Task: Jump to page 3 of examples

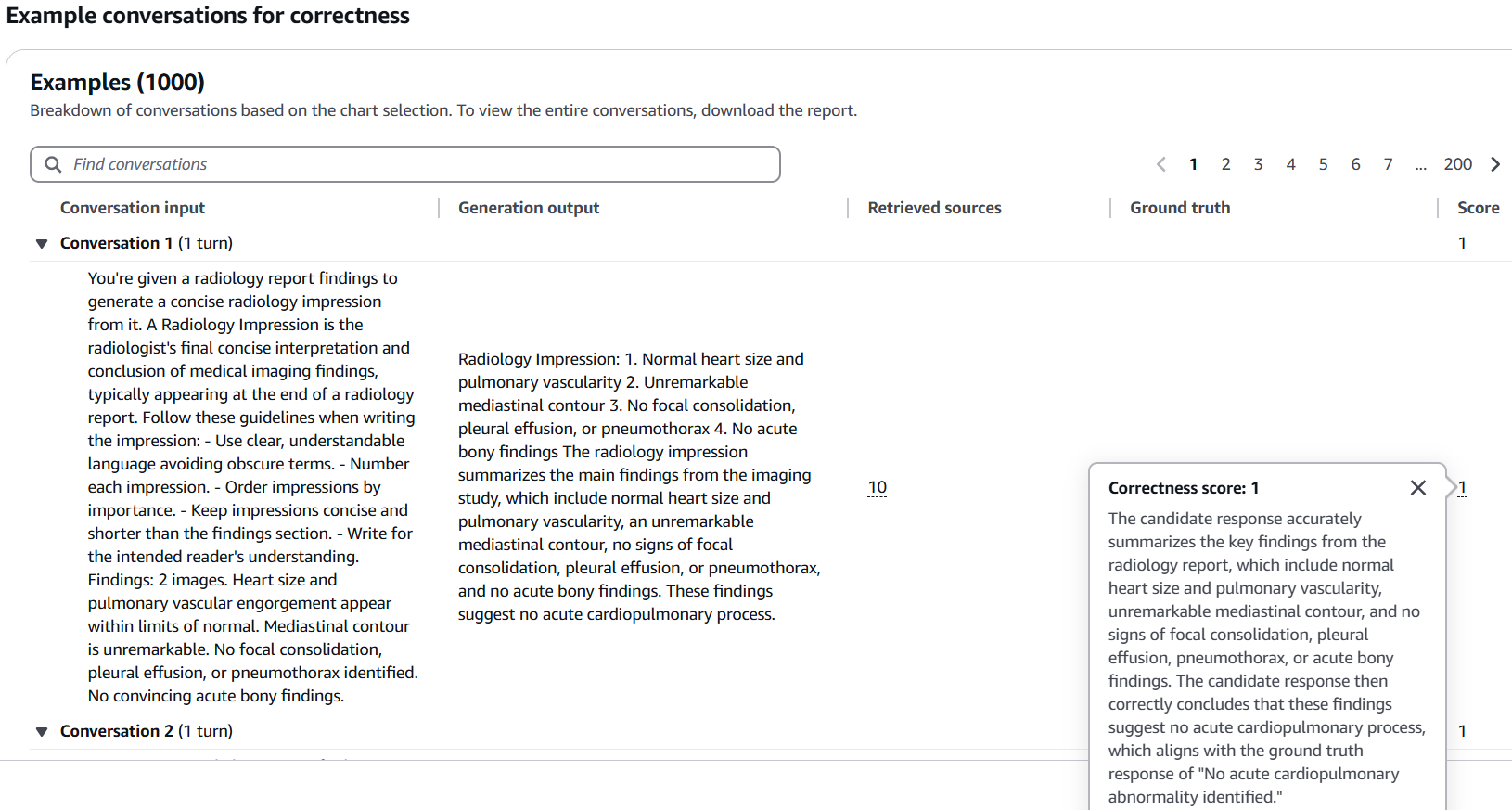Action: tap(1258, 164)
